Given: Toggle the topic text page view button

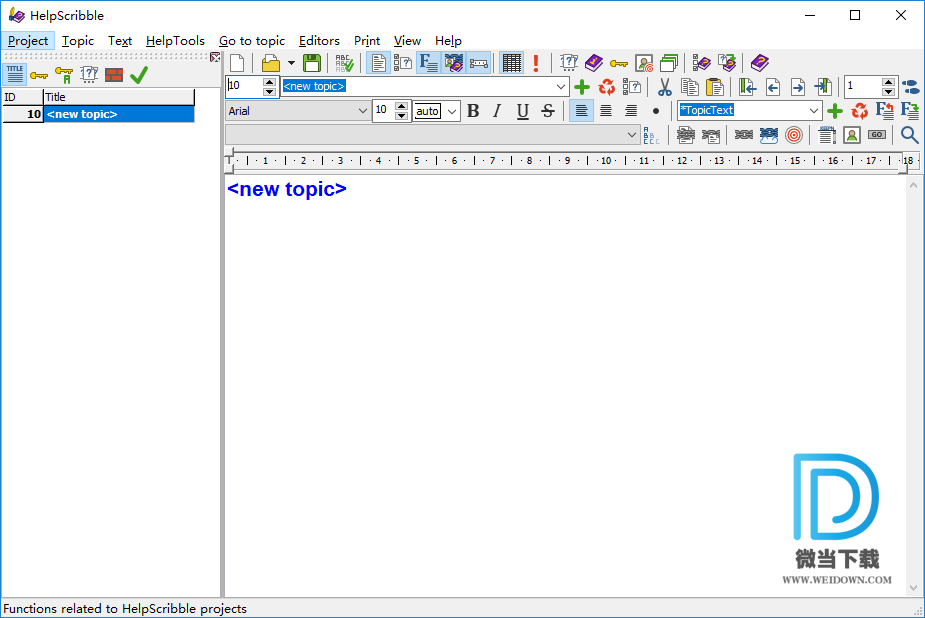Looking at the screenshot, I should [378, 63].
